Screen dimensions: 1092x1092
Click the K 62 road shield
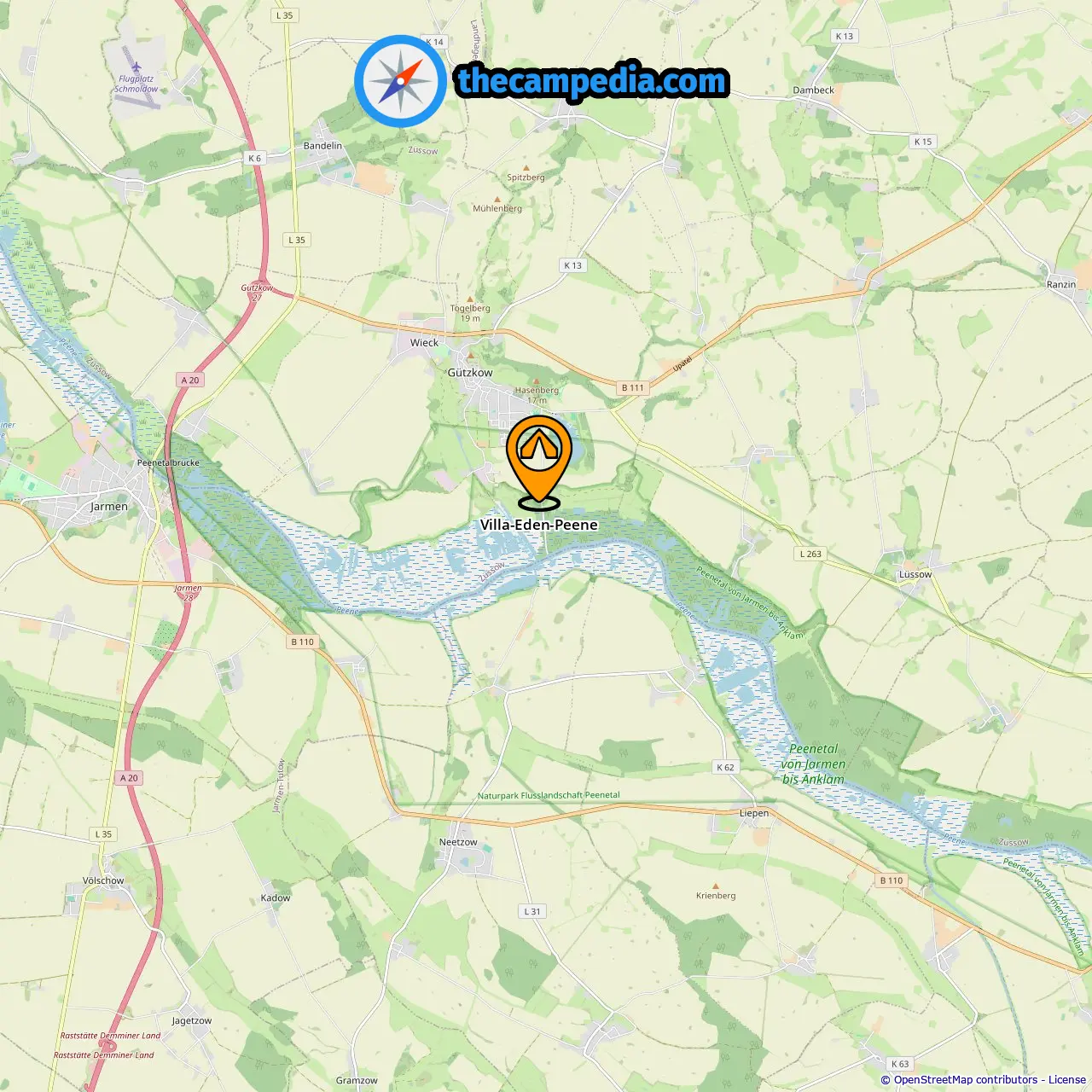coord(725,767)
